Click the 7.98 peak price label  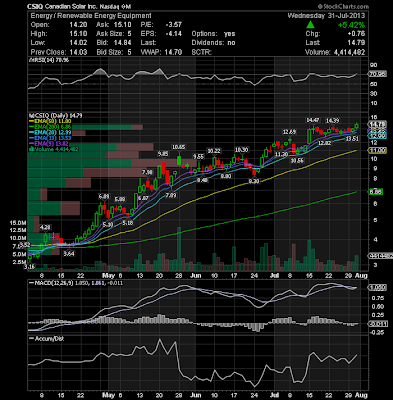pos(147,172)
